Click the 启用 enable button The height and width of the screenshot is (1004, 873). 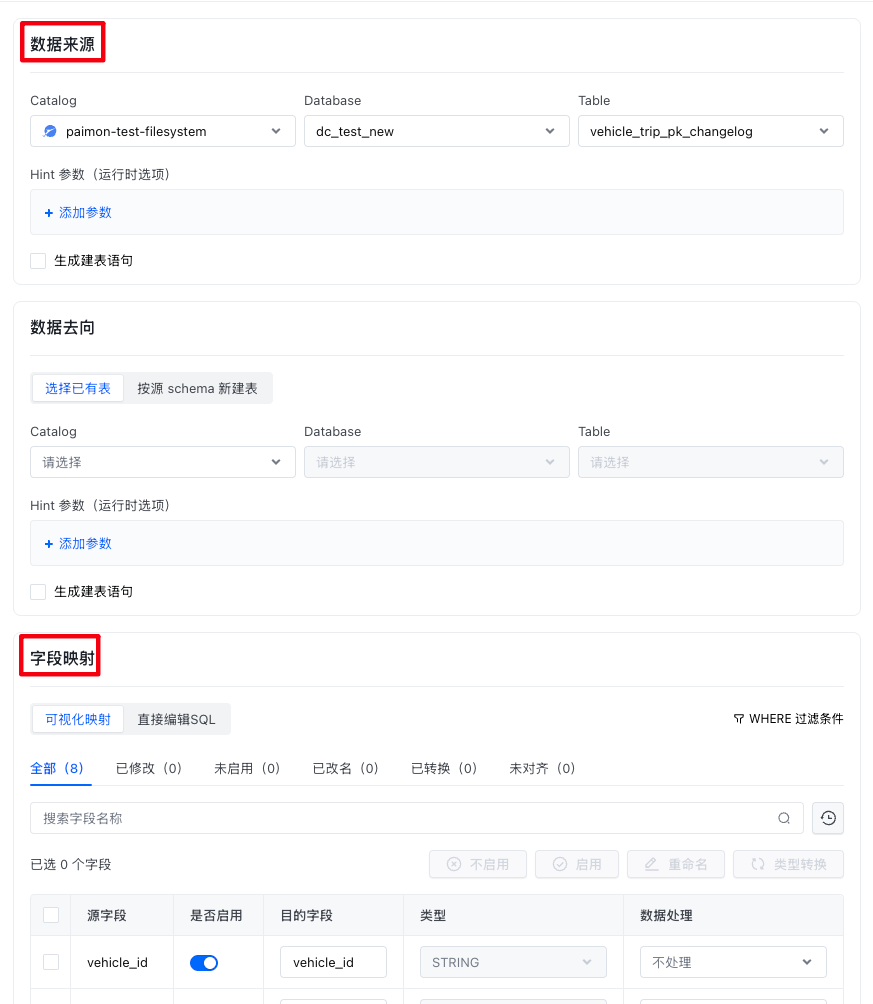pyautogui.click(x=577, y=864)
